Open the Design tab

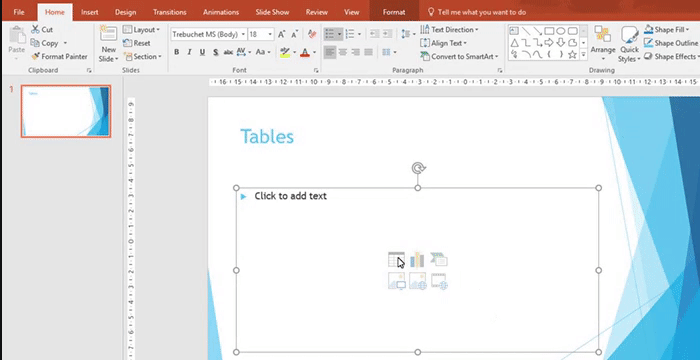[125, 12]
